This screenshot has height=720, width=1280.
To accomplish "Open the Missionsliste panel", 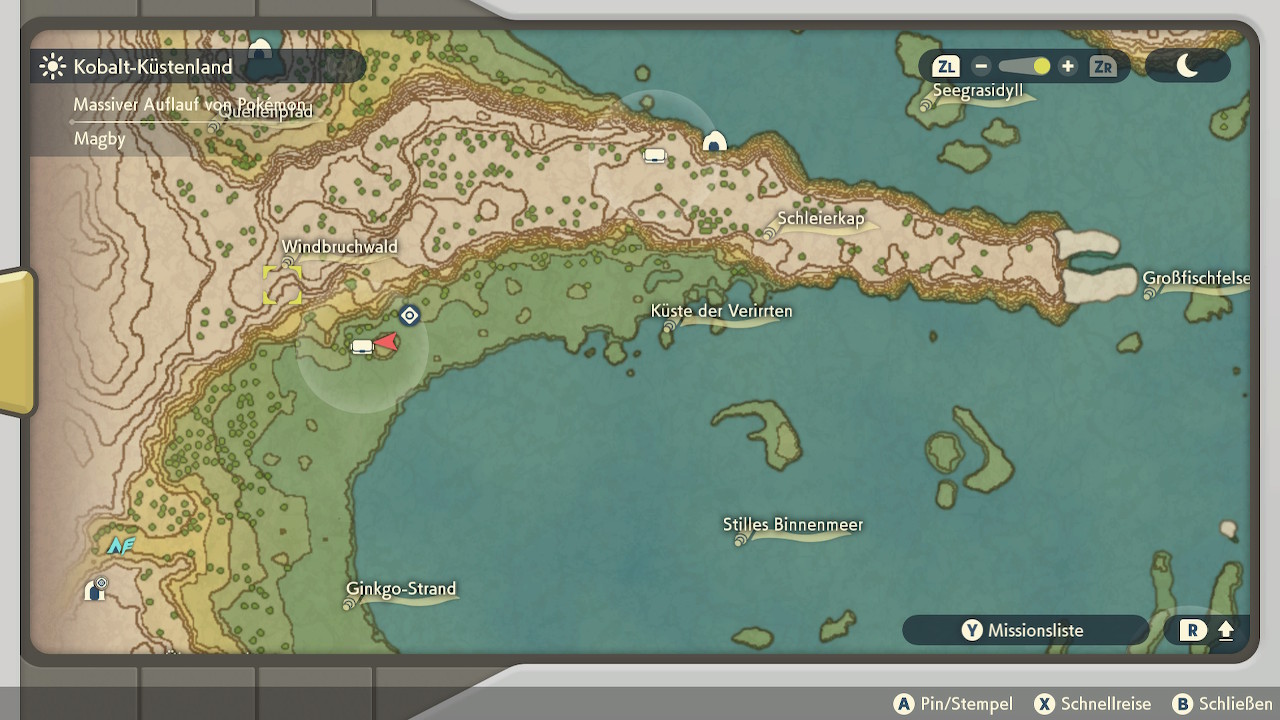I will point(1024,630).
